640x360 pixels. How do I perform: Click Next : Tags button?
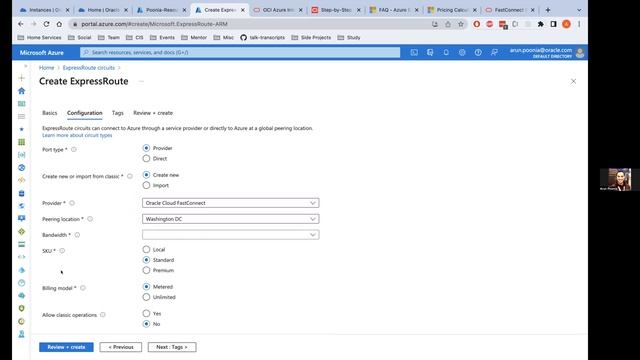click(172, 347)
